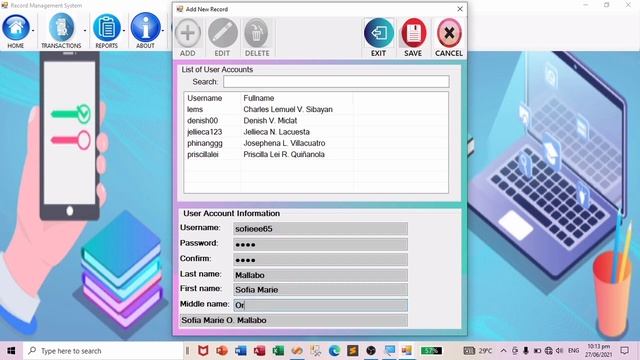Click the EDIT pencil icon
The width and height of the screenshot is (640, 360).
(222, 33)
